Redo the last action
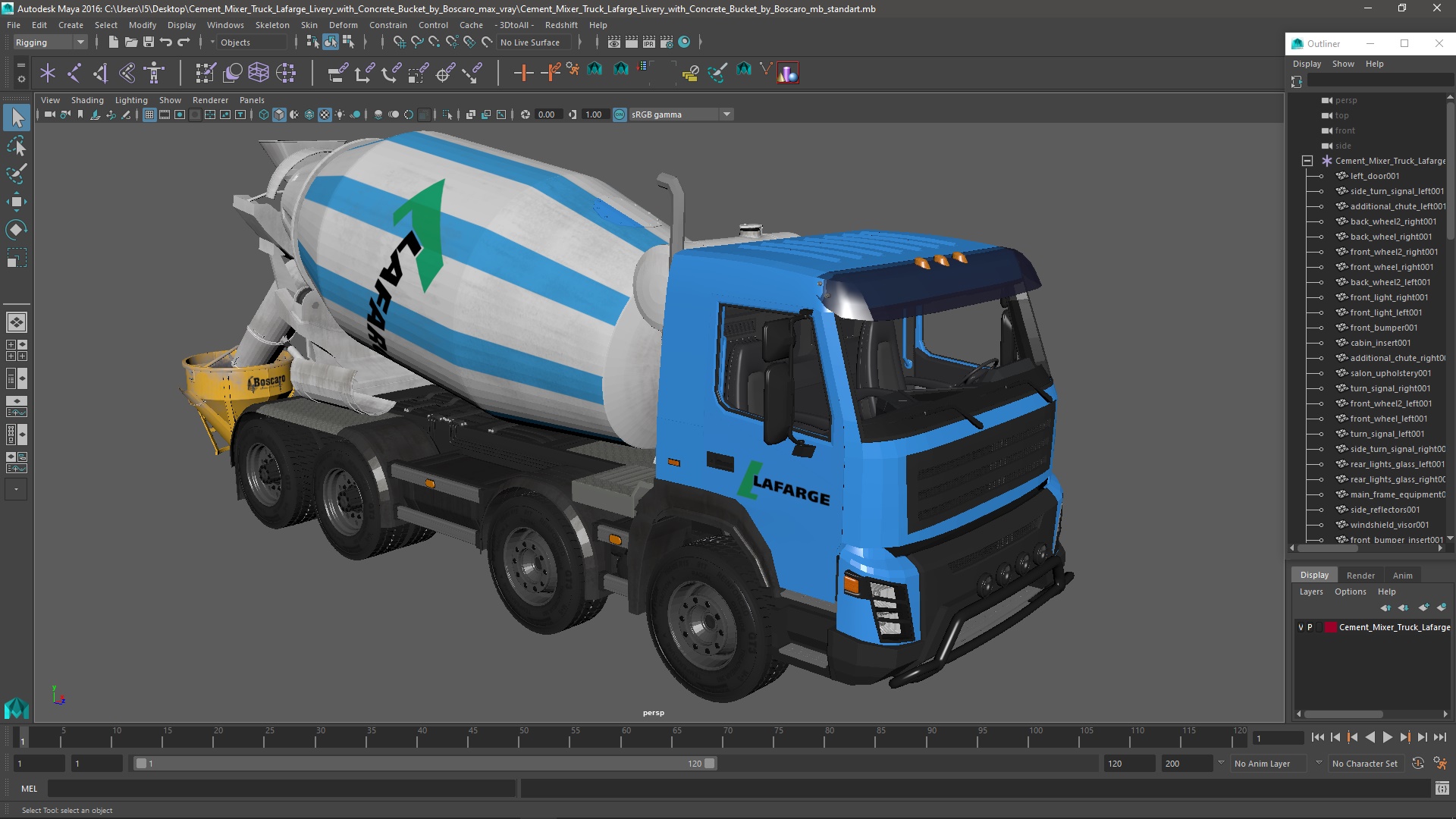This screenshot has width=1456, height=819. coord(184,42)
